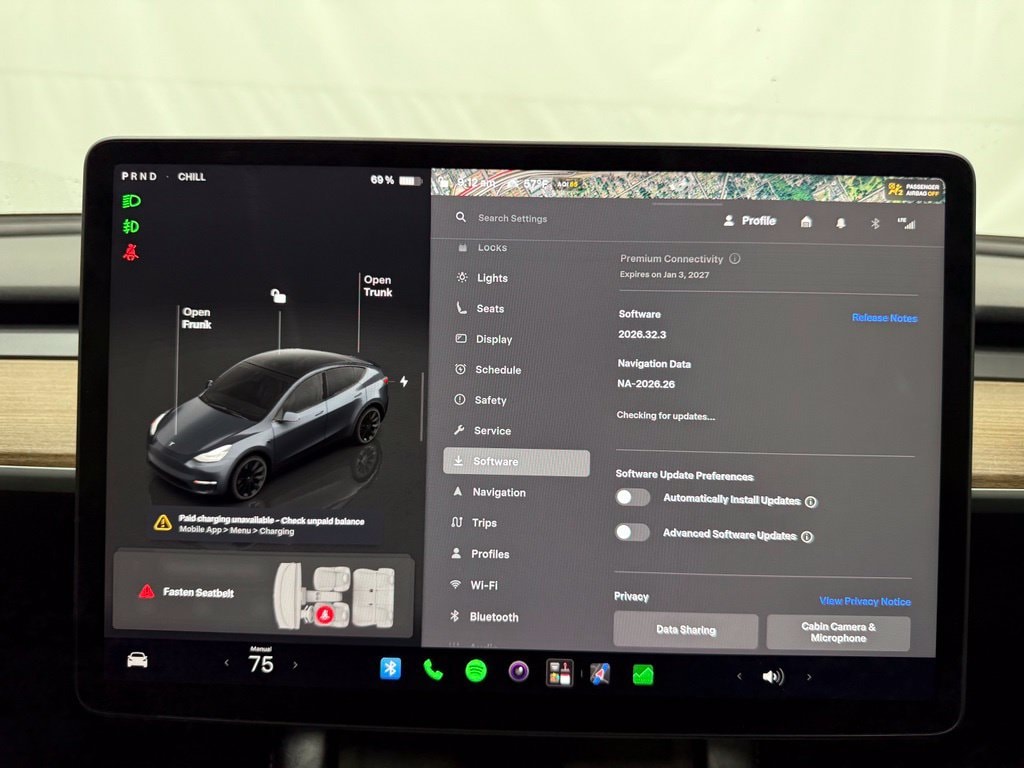Tap the blue Bluetooth dock icon
Viewport: 1024px width, 768px height.
391,668
